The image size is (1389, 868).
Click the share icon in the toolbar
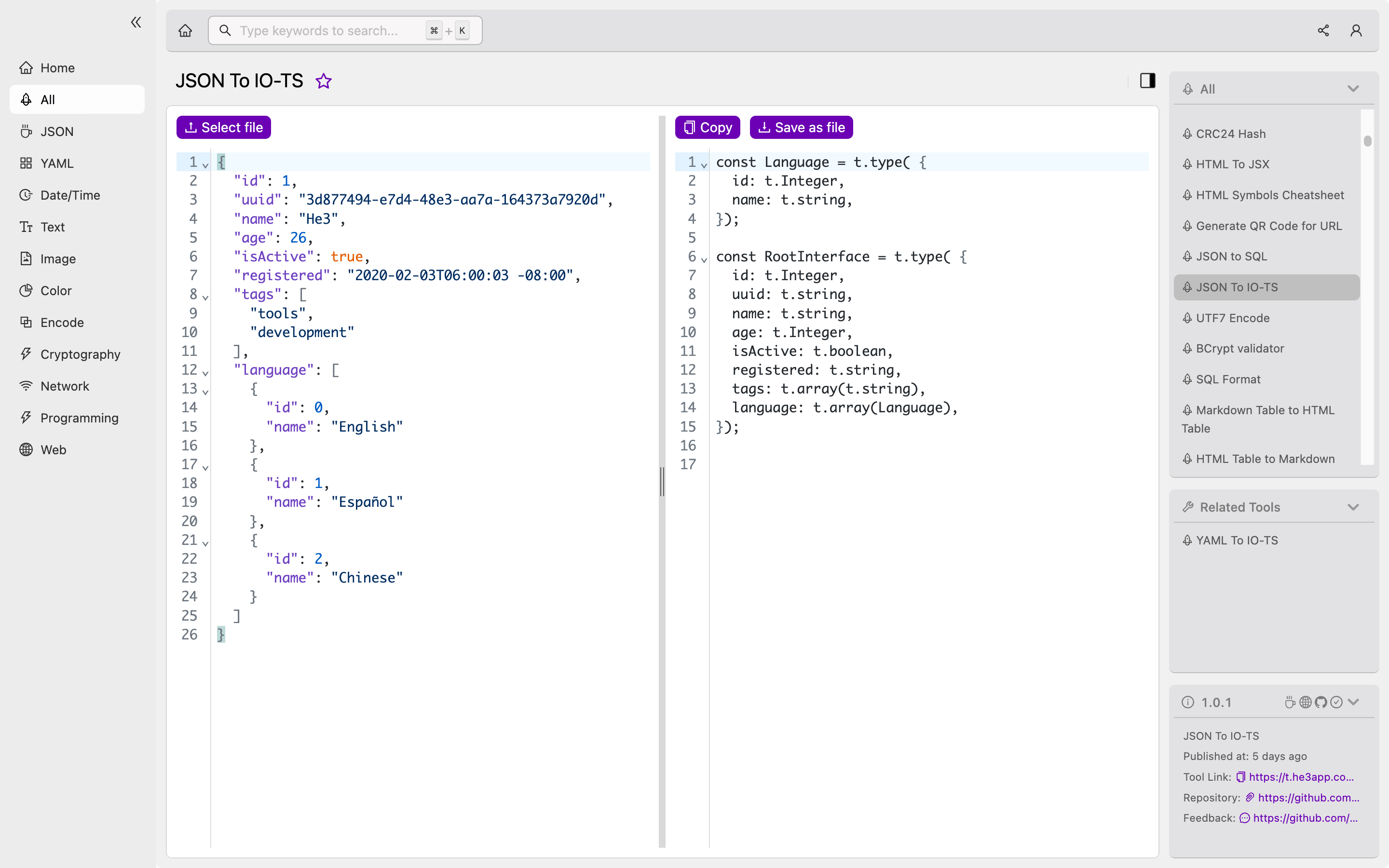(1323, 30)
